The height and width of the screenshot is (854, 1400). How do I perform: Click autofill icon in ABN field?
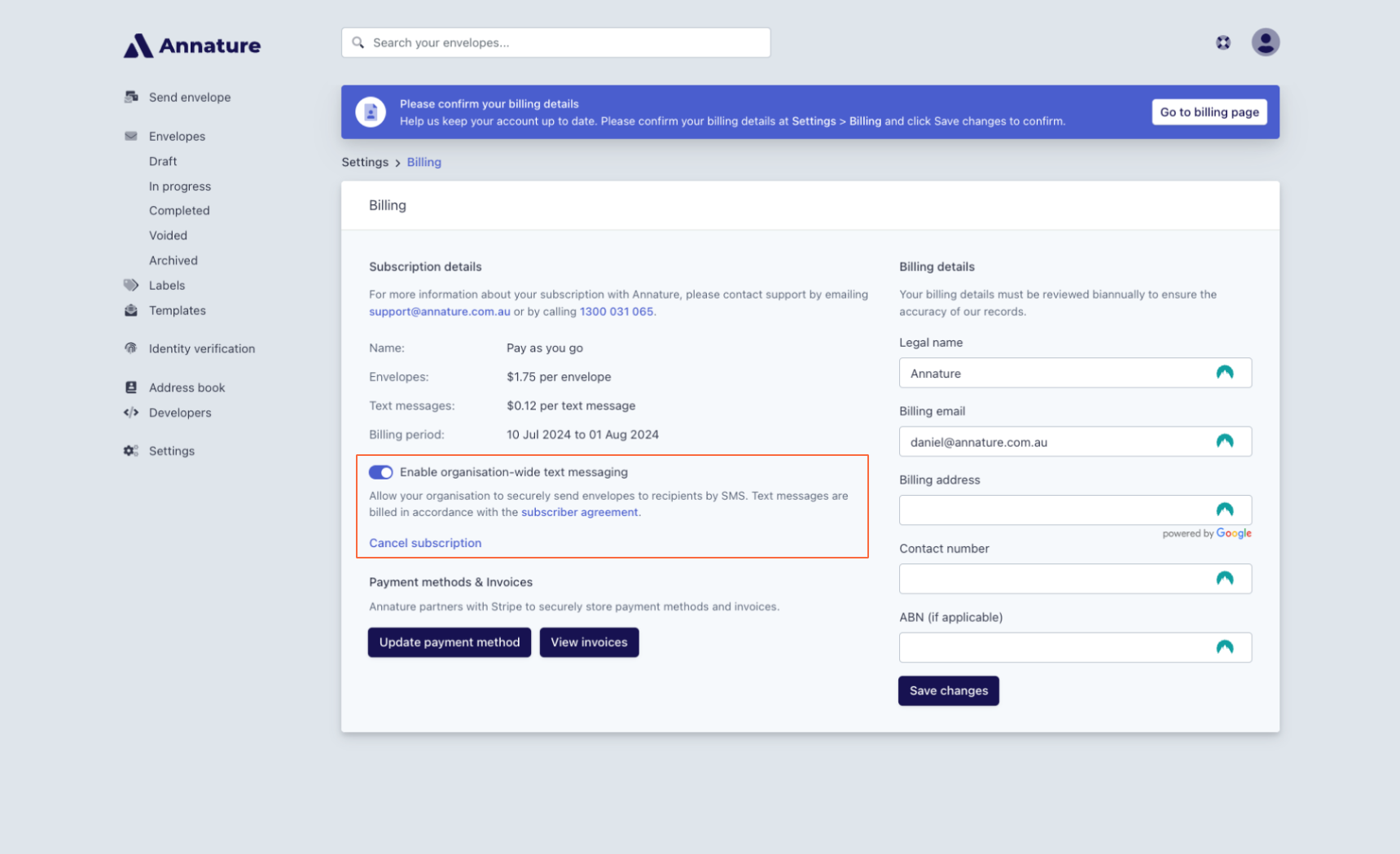[x=1224, y=647]
